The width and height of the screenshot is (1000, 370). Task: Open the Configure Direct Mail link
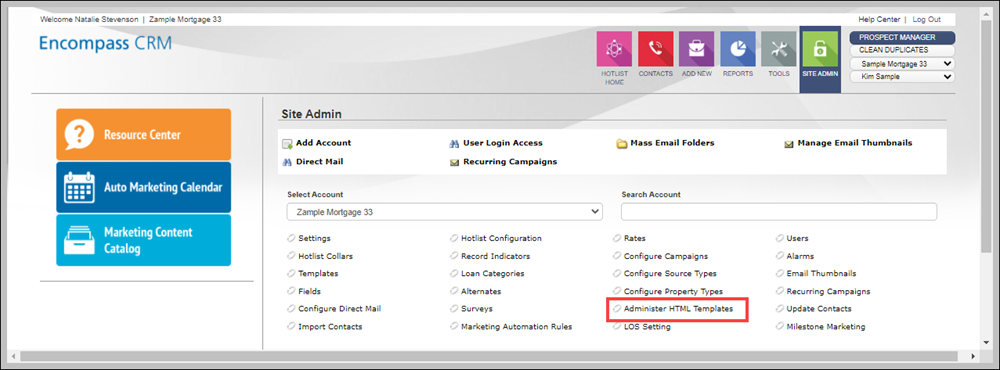pyautogui.click(x=339, y=309)
